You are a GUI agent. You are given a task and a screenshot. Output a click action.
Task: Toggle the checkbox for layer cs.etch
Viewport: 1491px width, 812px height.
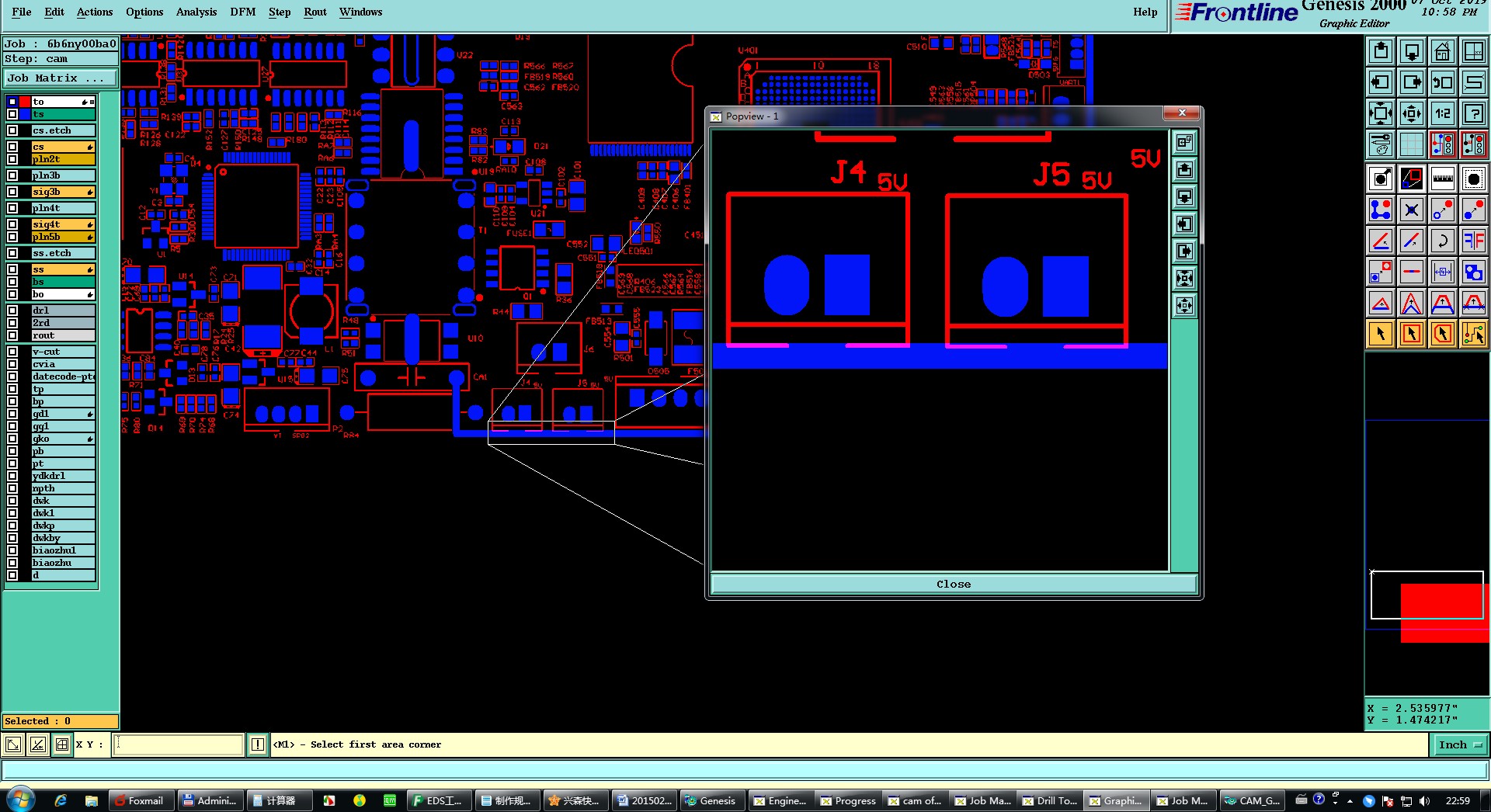click(x=12, y=130)
